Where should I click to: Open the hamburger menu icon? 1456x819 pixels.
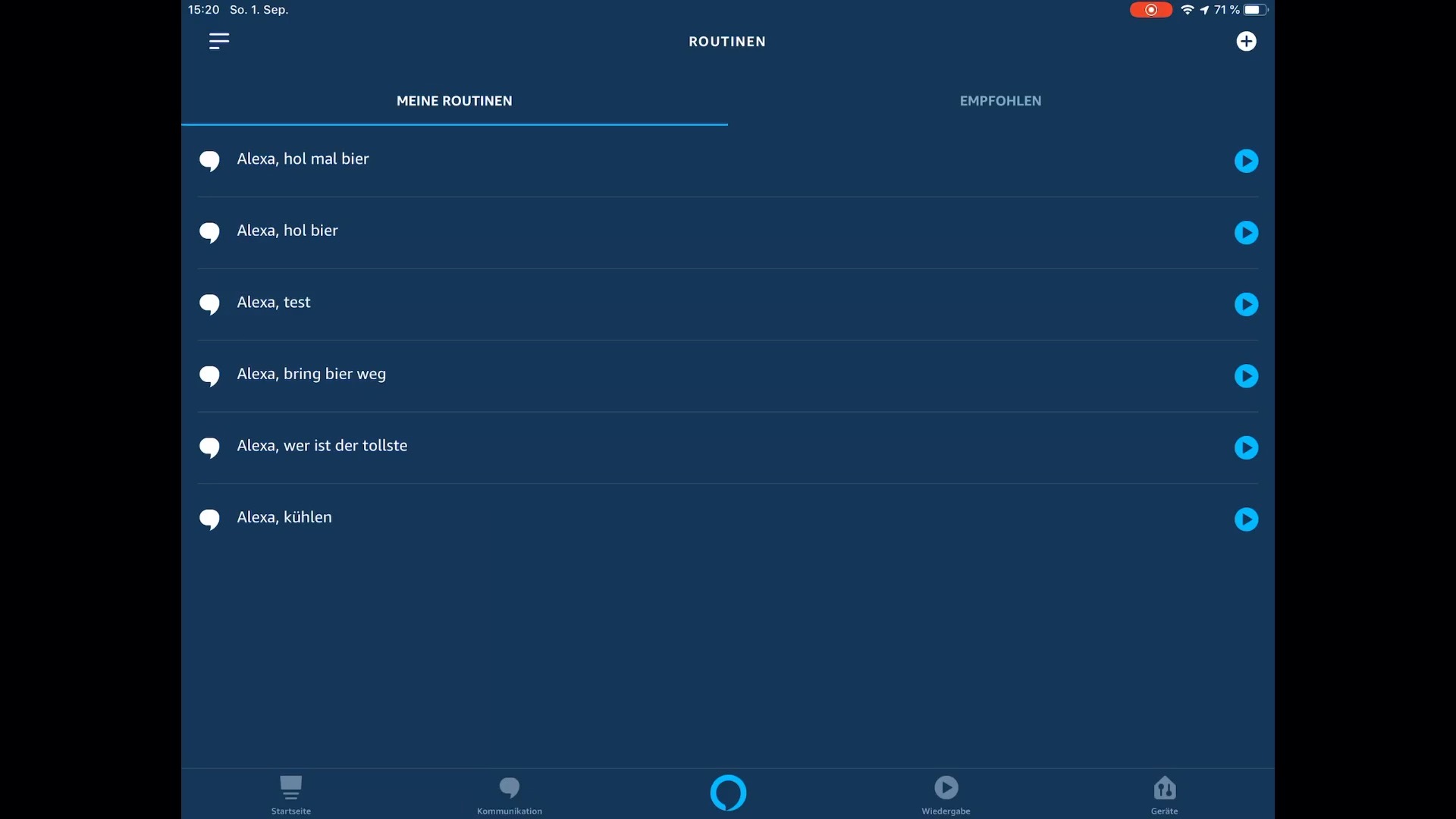(x=218, y=41)
